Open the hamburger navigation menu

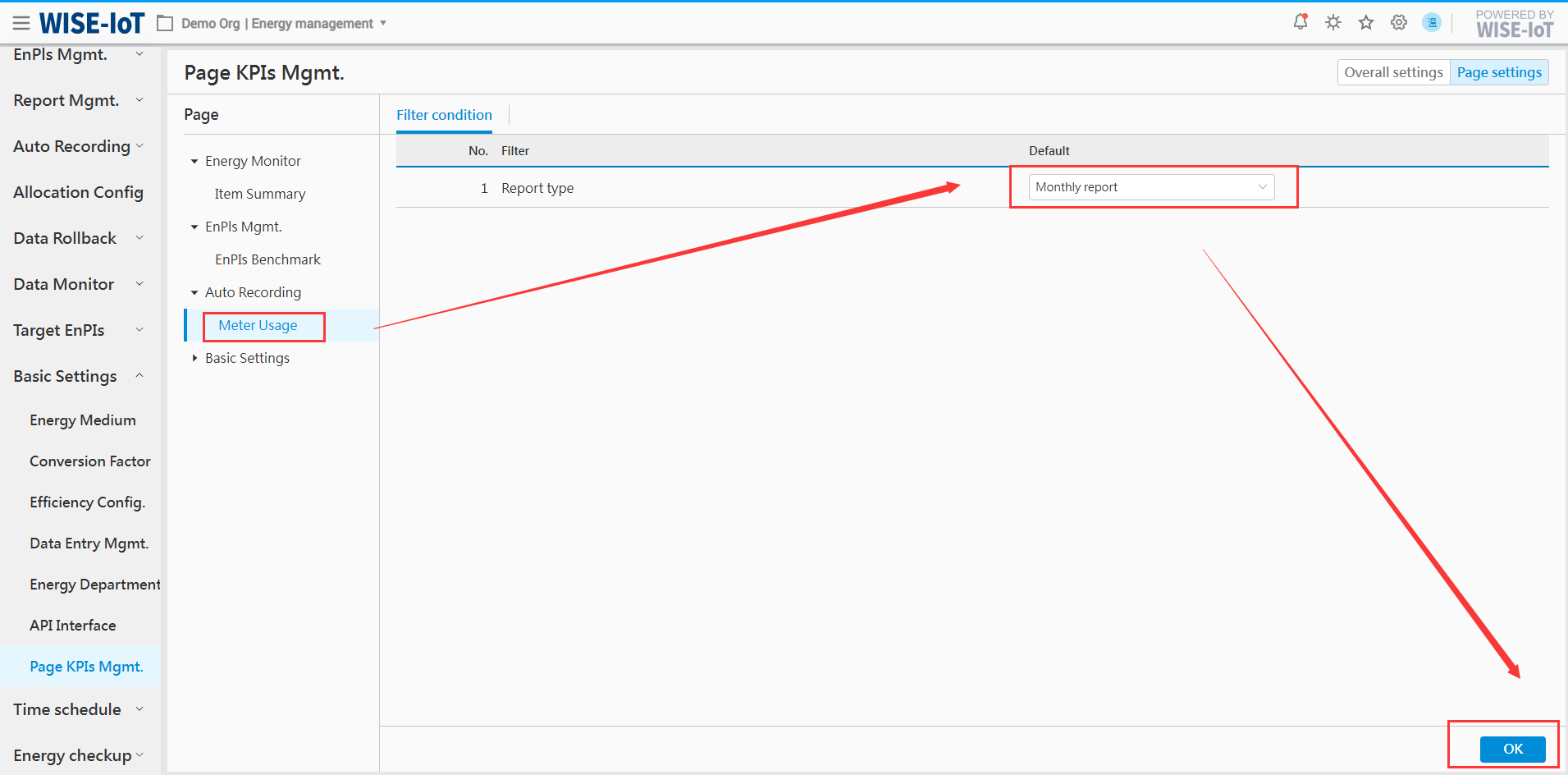coord(21,24)
